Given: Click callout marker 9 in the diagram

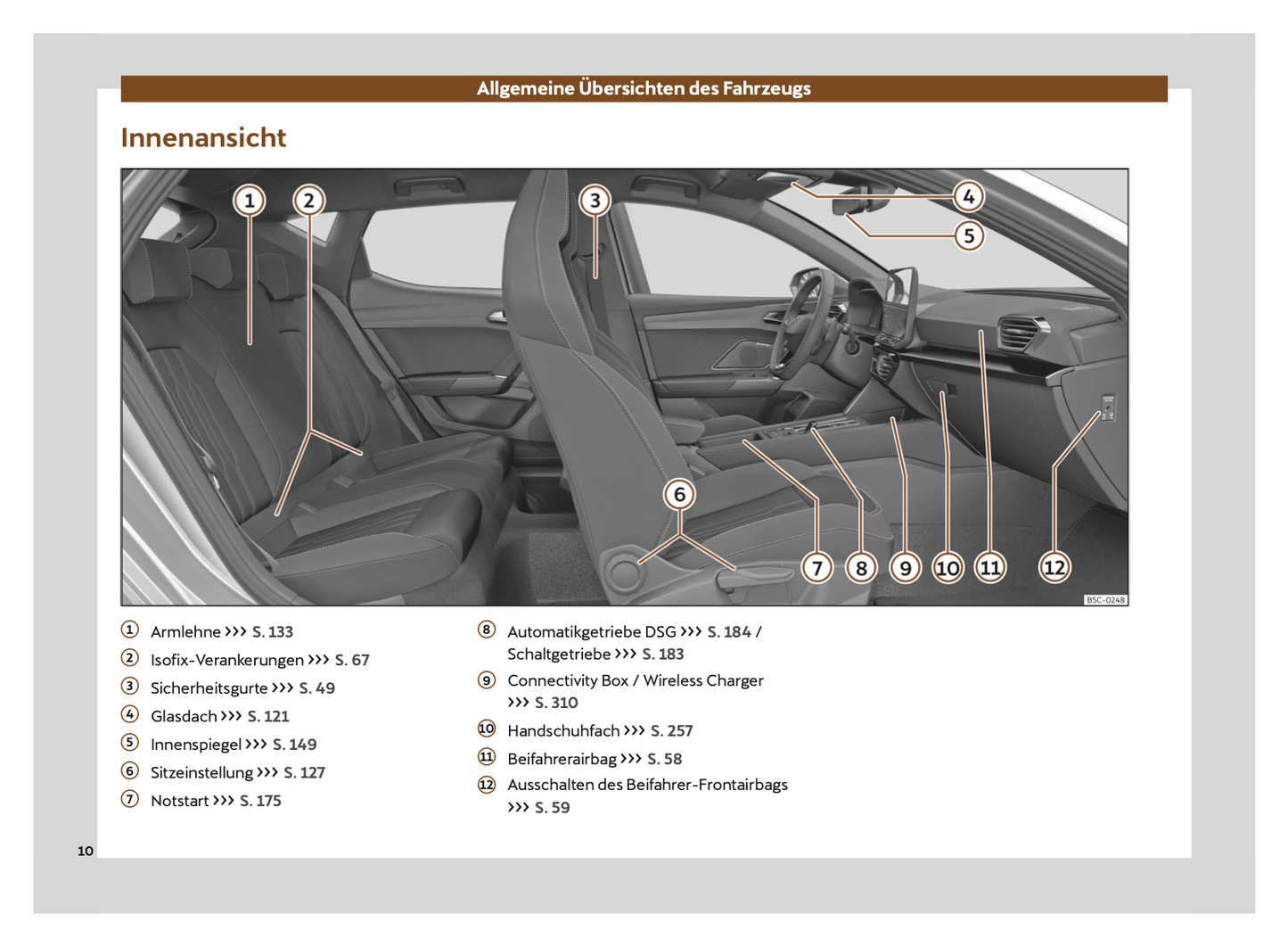Looking at the screenshot, I should [905, 568].
